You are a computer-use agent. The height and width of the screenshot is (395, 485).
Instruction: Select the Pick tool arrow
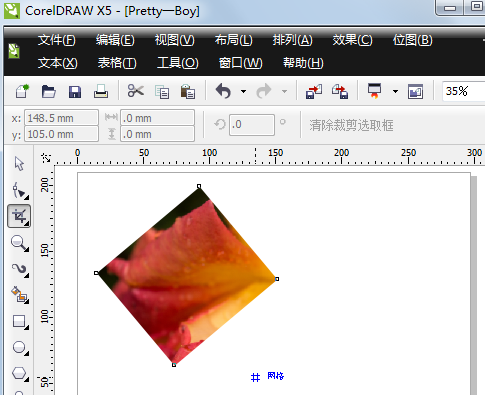(19, 163)
